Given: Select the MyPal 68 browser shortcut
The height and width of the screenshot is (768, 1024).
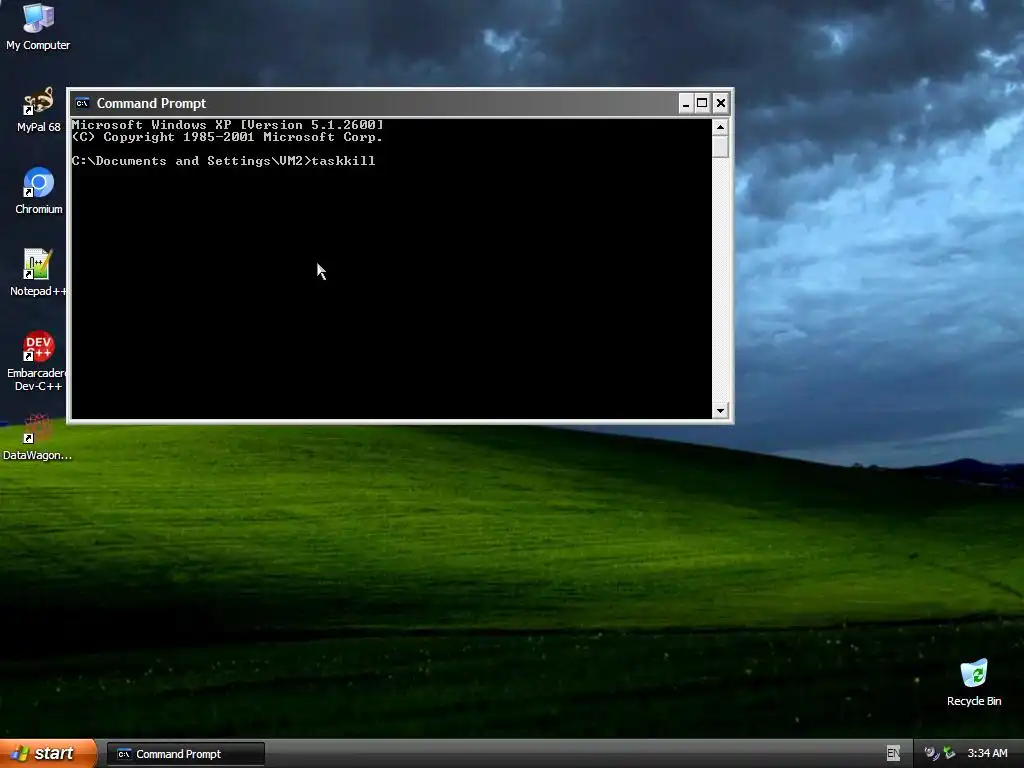Looking at the screenshot, I should [38, 110].
